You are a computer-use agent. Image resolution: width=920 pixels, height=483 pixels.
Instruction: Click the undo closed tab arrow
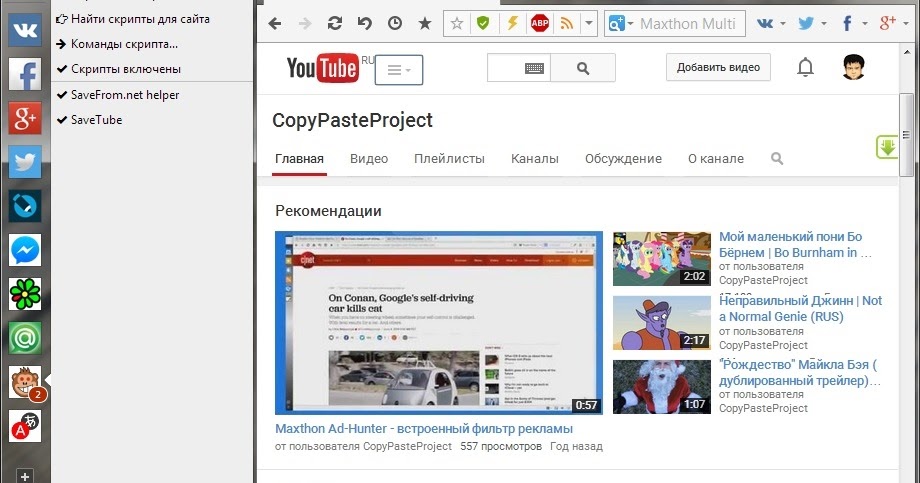365,23
